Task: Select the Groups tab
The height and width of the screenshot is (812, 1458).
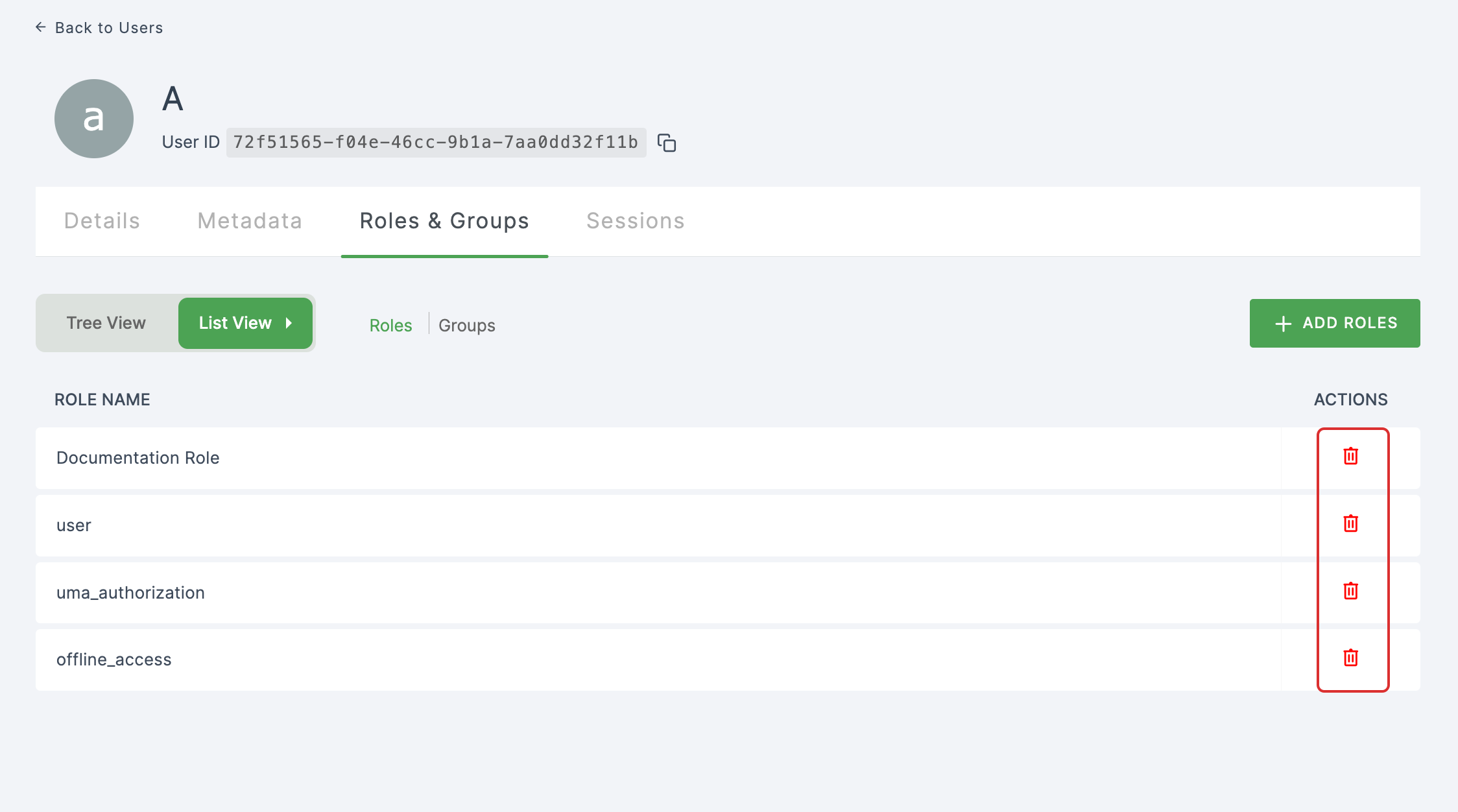Action: tap(466, 325)
